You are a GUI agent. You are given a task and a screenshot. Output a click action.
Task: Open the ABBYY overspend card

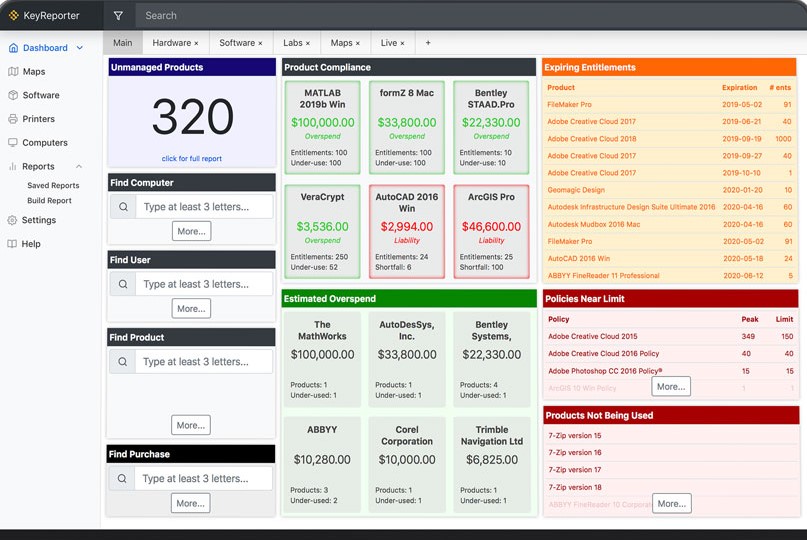click(322, 465)
